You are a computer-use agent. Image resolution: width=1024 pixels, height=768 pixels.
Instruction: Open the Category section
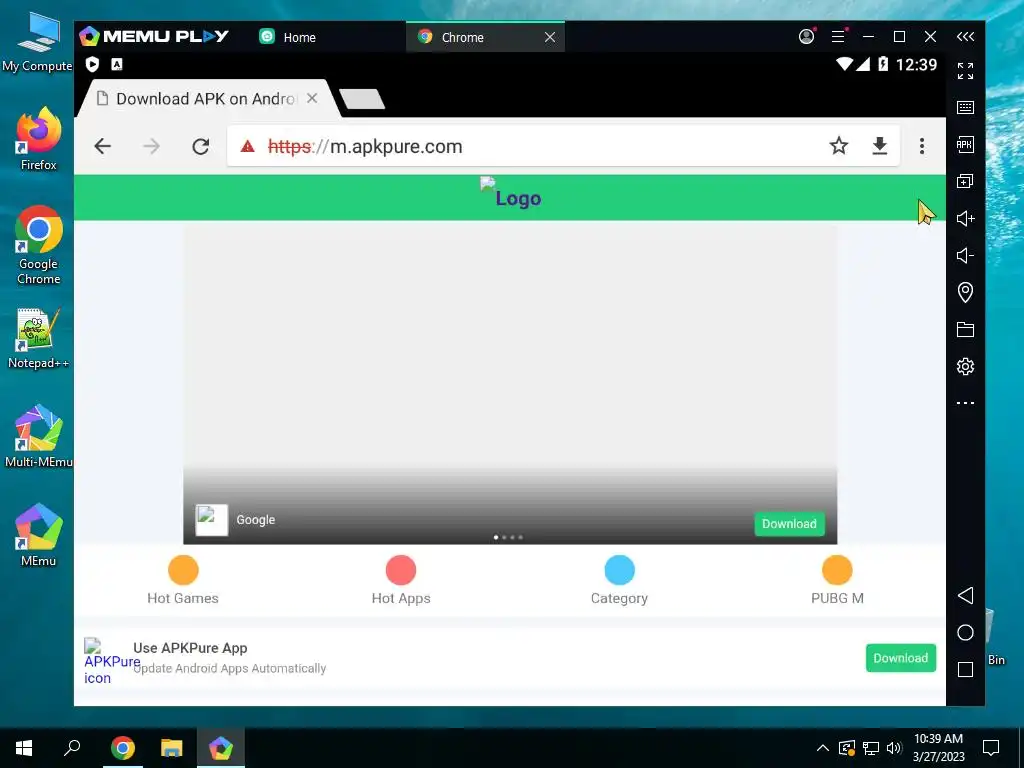[x=619, y=580]
